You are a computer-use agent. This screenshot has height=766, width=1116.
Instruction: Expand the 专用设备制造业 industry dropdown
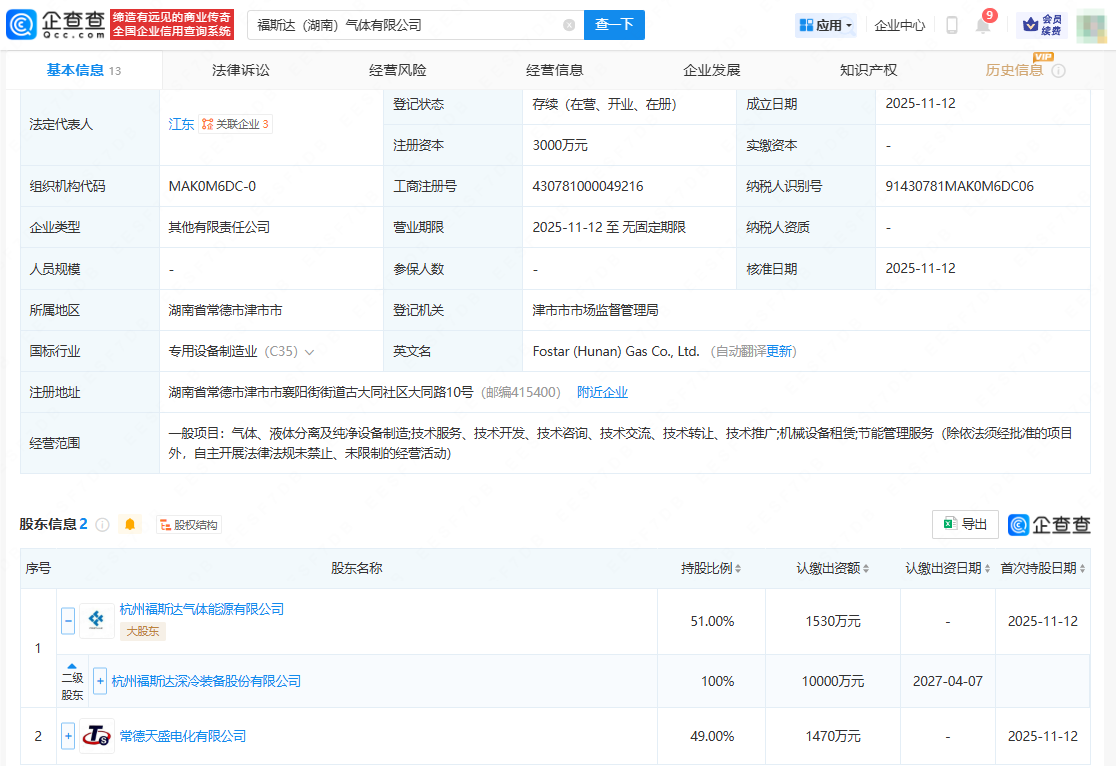coord(309,352)
